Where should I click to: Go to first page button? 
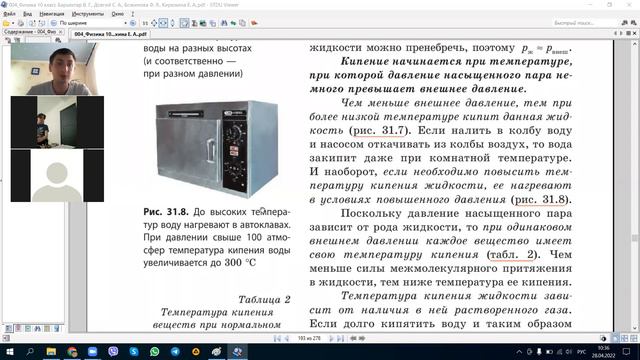tap(277, 338)
